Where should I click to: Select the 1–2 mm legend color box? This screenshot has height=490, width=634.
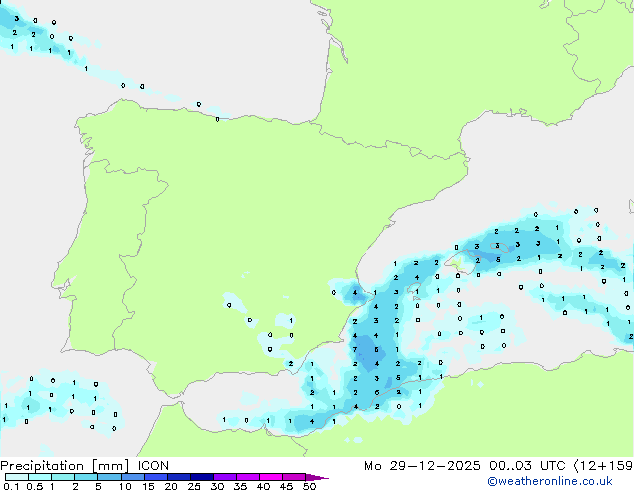pos(63,477)
